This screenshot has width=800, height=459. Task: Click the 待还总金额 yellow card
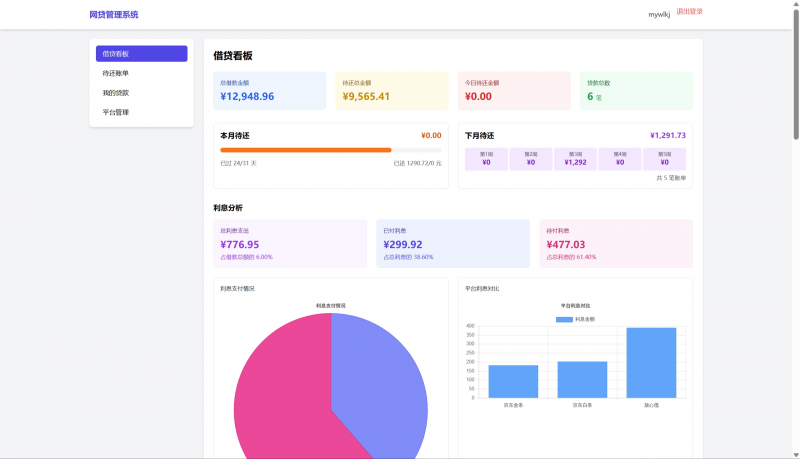coord(391,91)
